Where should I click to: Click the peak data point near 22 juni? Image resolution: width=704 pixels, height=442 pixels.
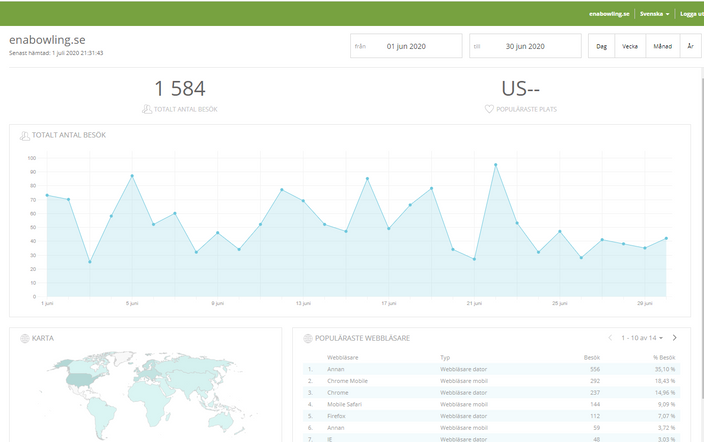pyautogui.click(x=496, y=165)
